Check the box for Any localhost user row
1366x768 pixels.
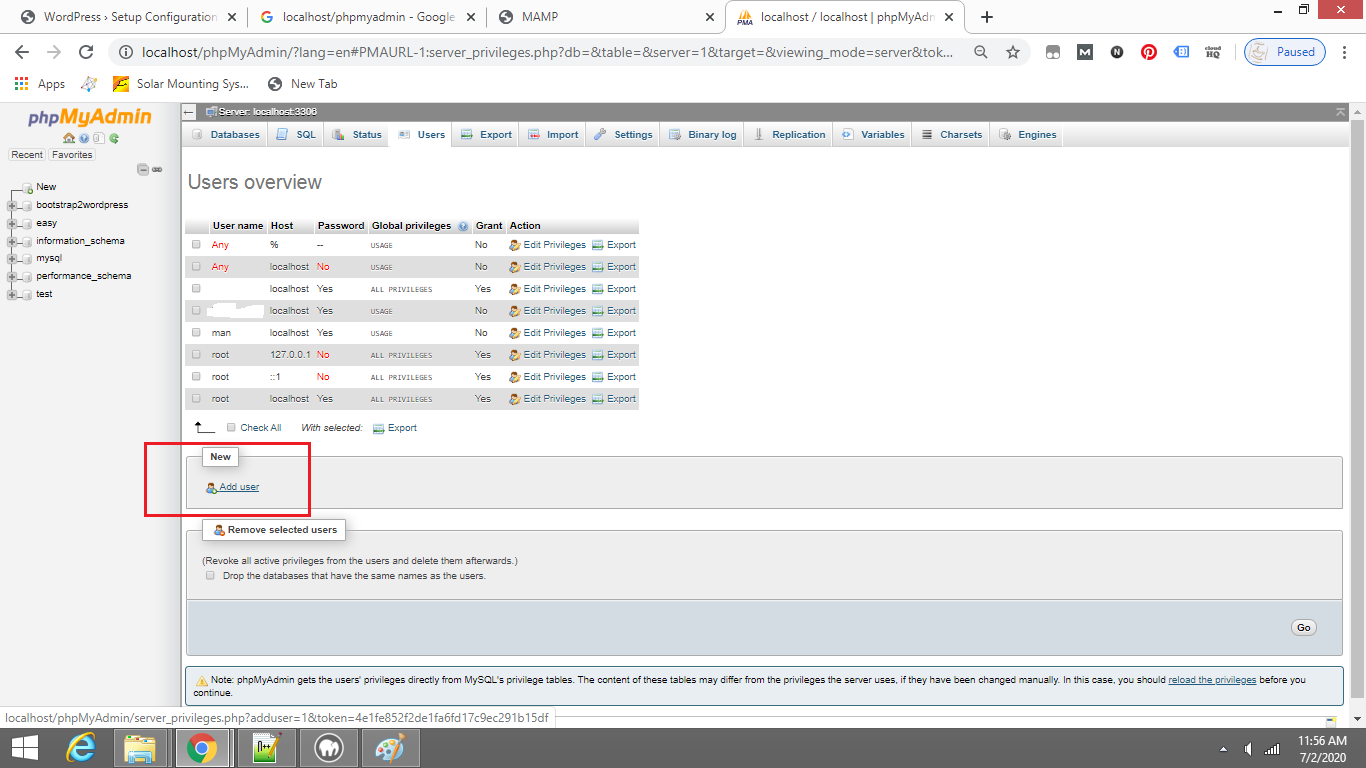196,267
